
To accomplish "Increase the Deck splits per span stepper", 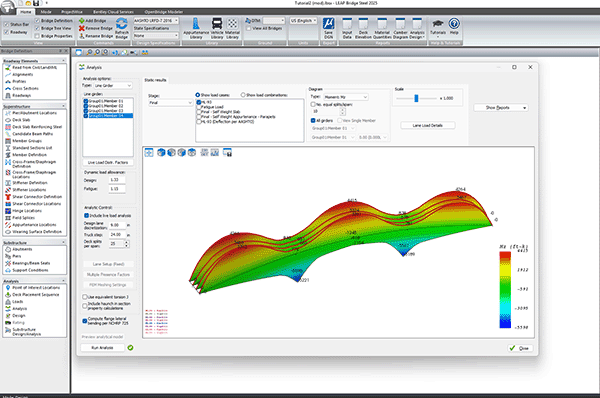I will point(127,242).
